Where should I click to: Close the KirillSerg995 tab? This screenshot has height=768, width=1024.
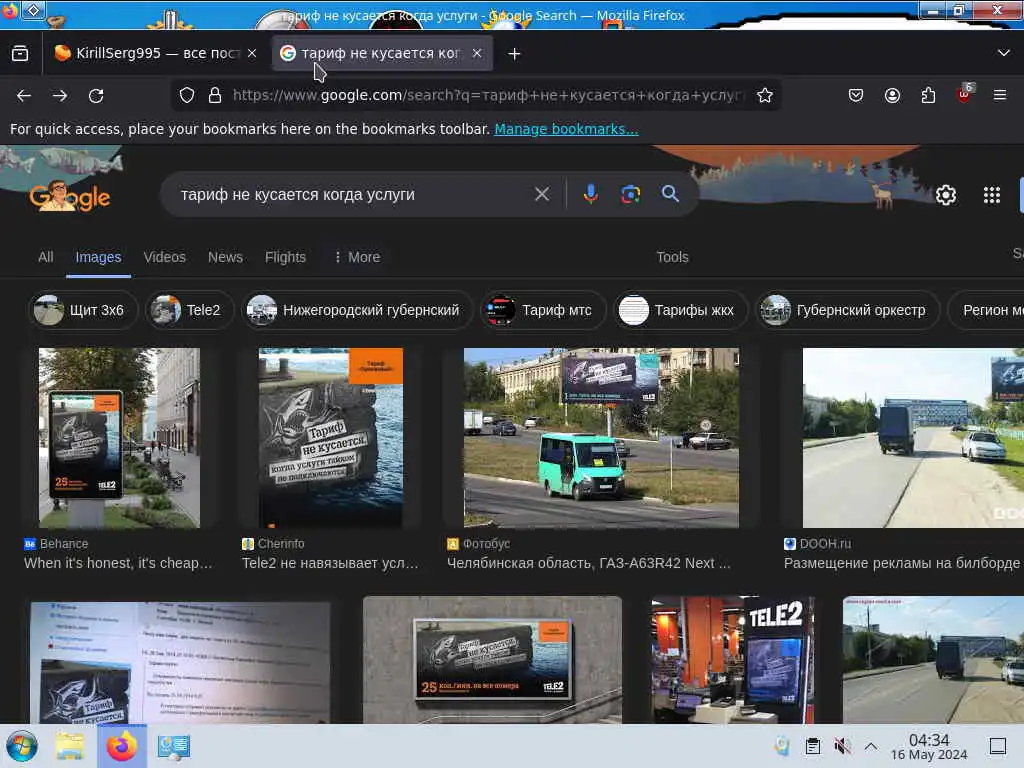coord(252,53)
